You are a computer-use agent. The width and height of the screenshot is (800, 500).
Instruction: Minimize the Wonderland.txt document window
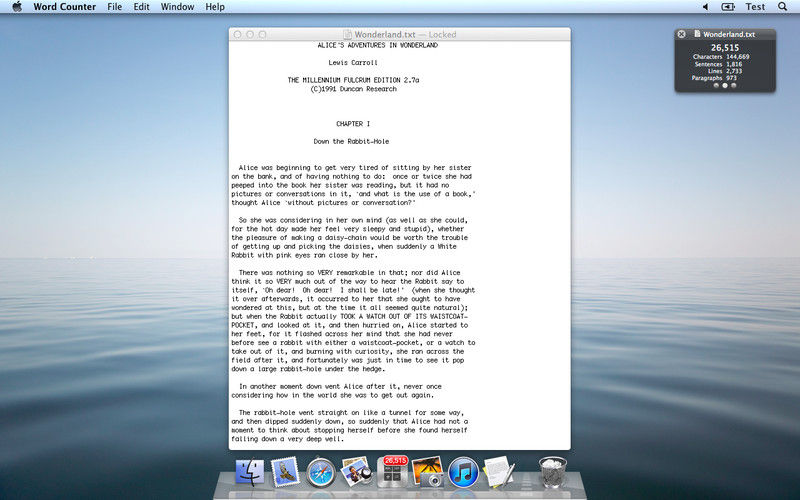click(x=249, y=34)
